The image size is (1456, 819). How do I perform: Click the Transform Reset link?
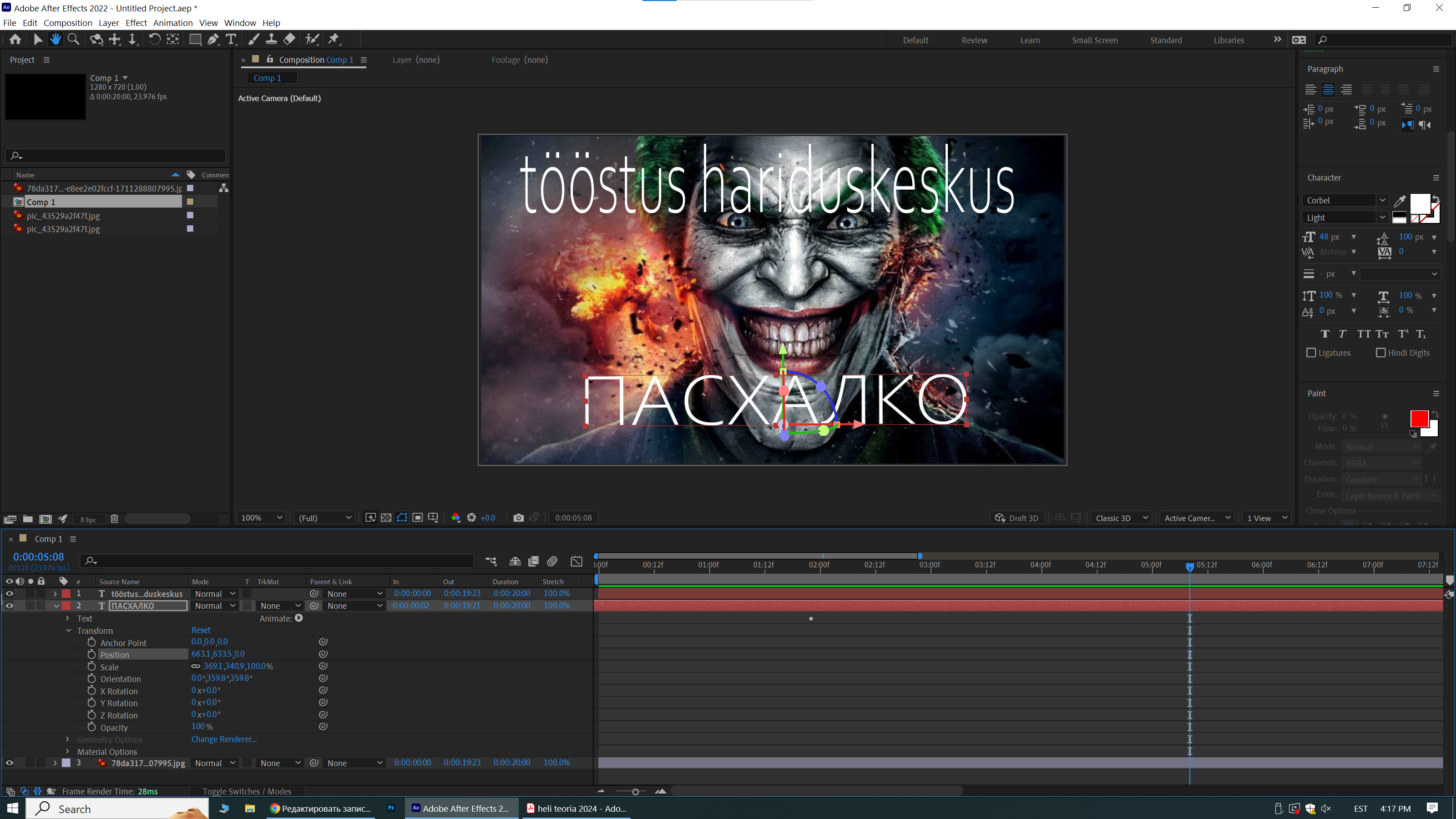point(201,630)
